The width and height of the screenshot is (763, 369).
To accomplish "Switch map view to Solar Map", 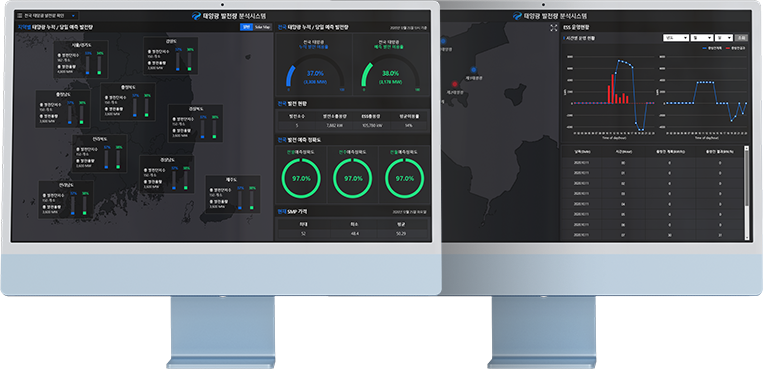I will tap(263, 27).
